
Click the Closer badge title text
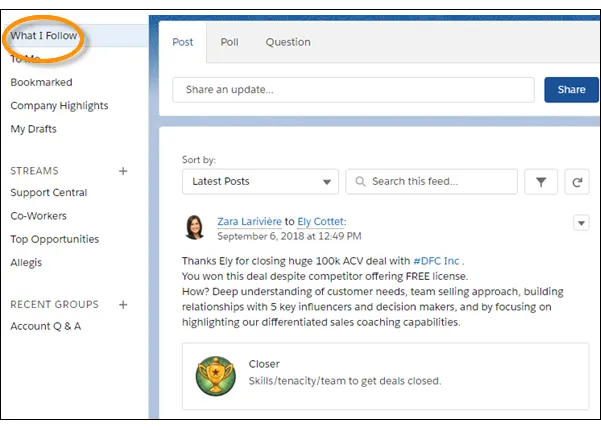[264, 364]
